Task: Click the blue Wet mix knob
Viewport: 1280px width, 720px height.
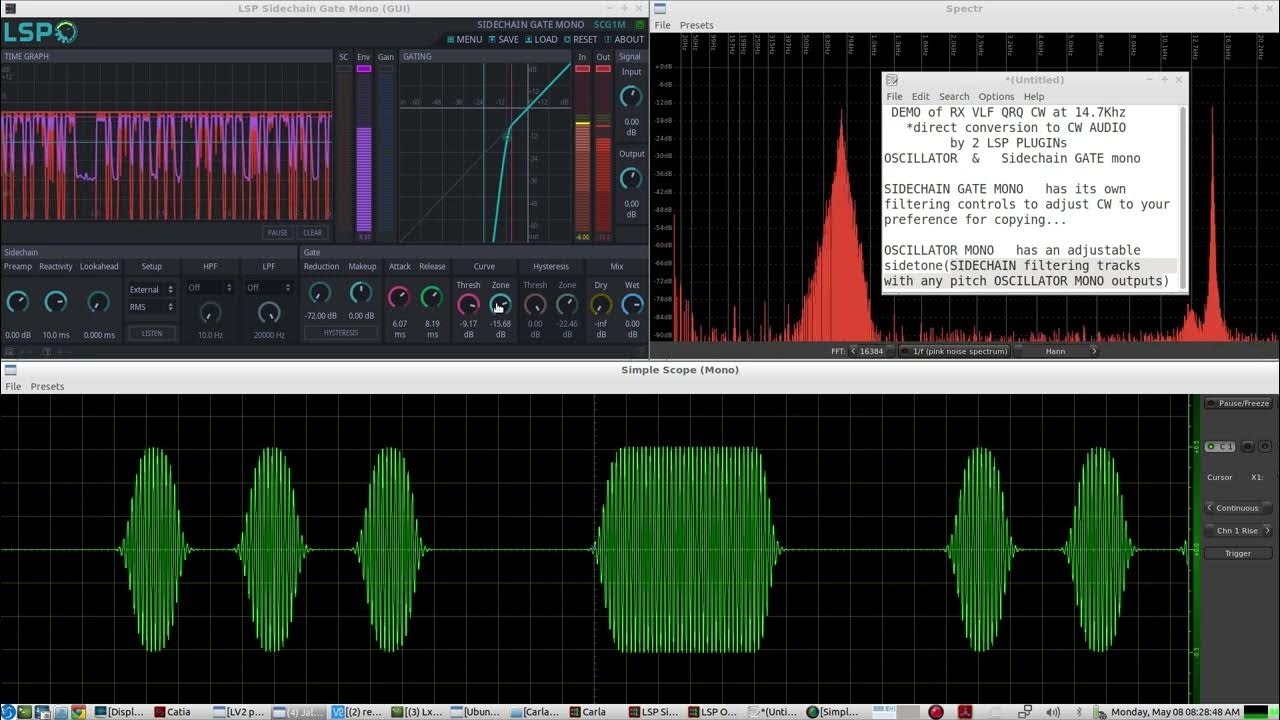Action: point(632,304)
